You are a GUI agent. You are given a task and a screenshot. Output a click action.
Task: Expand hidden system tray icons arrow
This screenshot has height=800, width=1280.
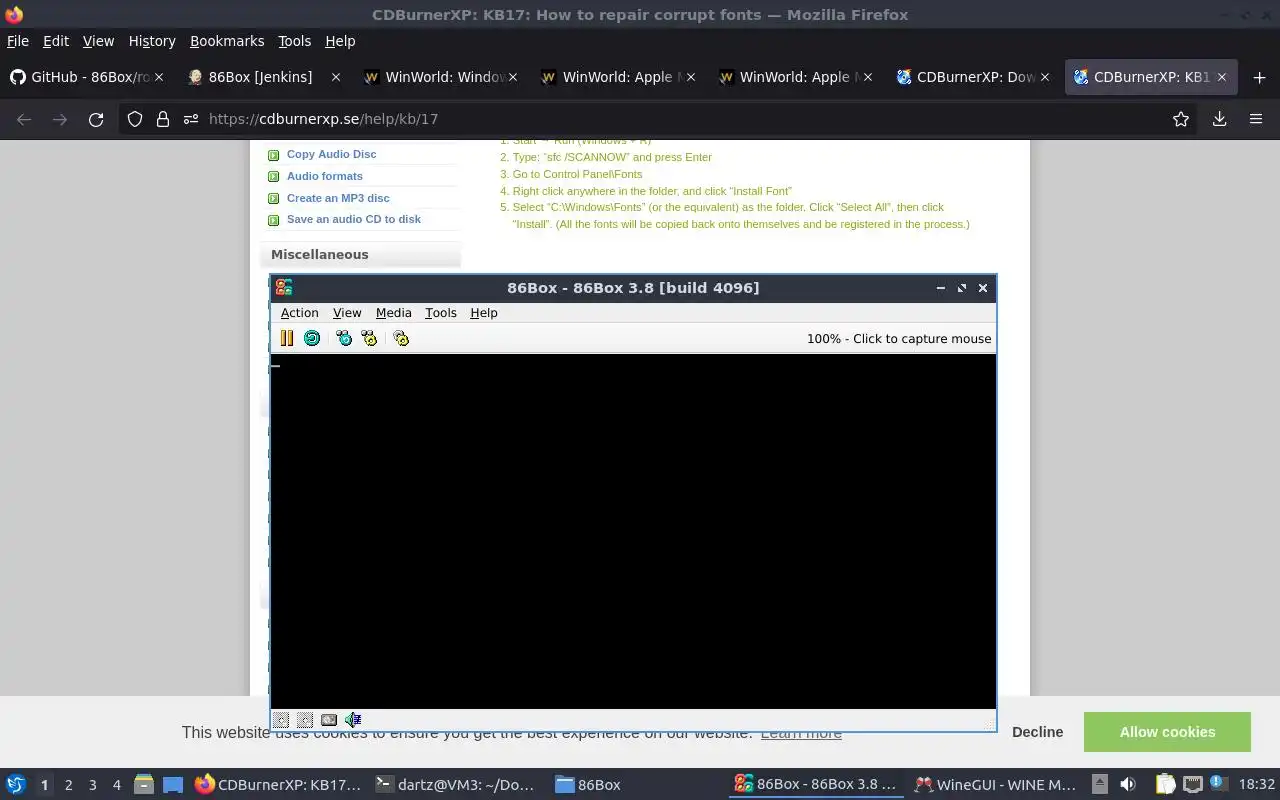pyautogui.click(x=1099, y=784)
